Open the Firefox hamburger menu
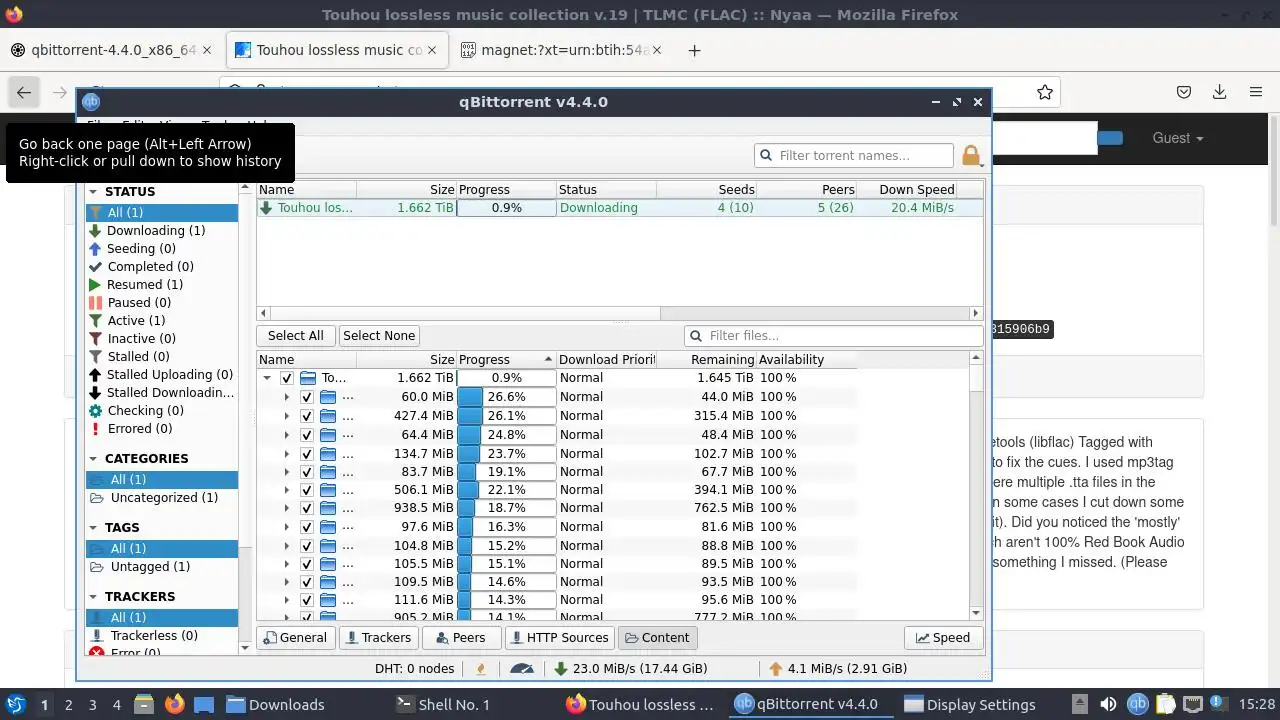The image size is (1280, 720). click(1256, 92)
